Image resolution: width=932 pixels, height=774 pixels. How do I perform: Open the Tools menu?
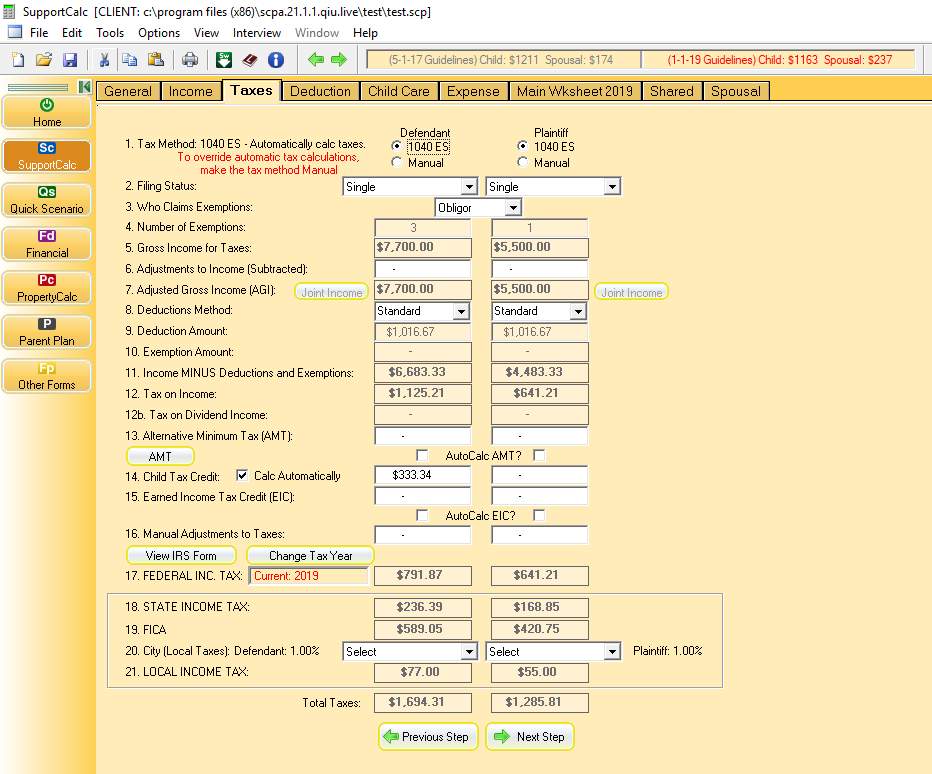[110, 33]
